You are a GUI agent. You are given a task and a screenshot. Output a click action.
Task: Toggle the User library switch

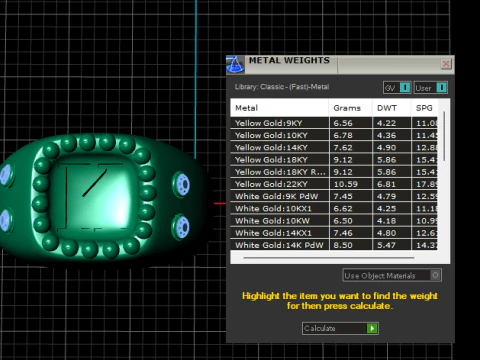(x=430, y=88)
